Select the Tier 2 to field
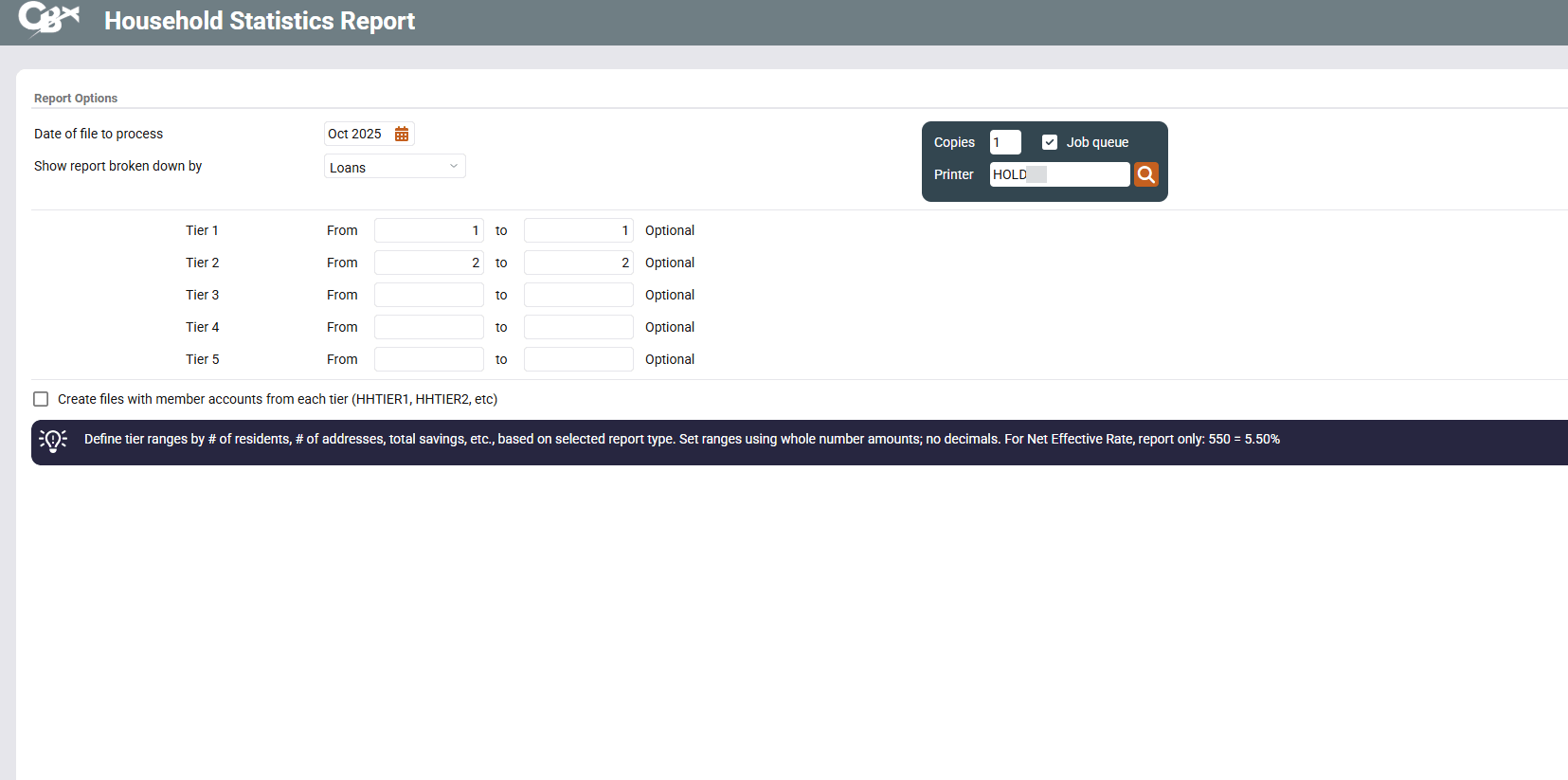1568x780 pixels. 578,263
